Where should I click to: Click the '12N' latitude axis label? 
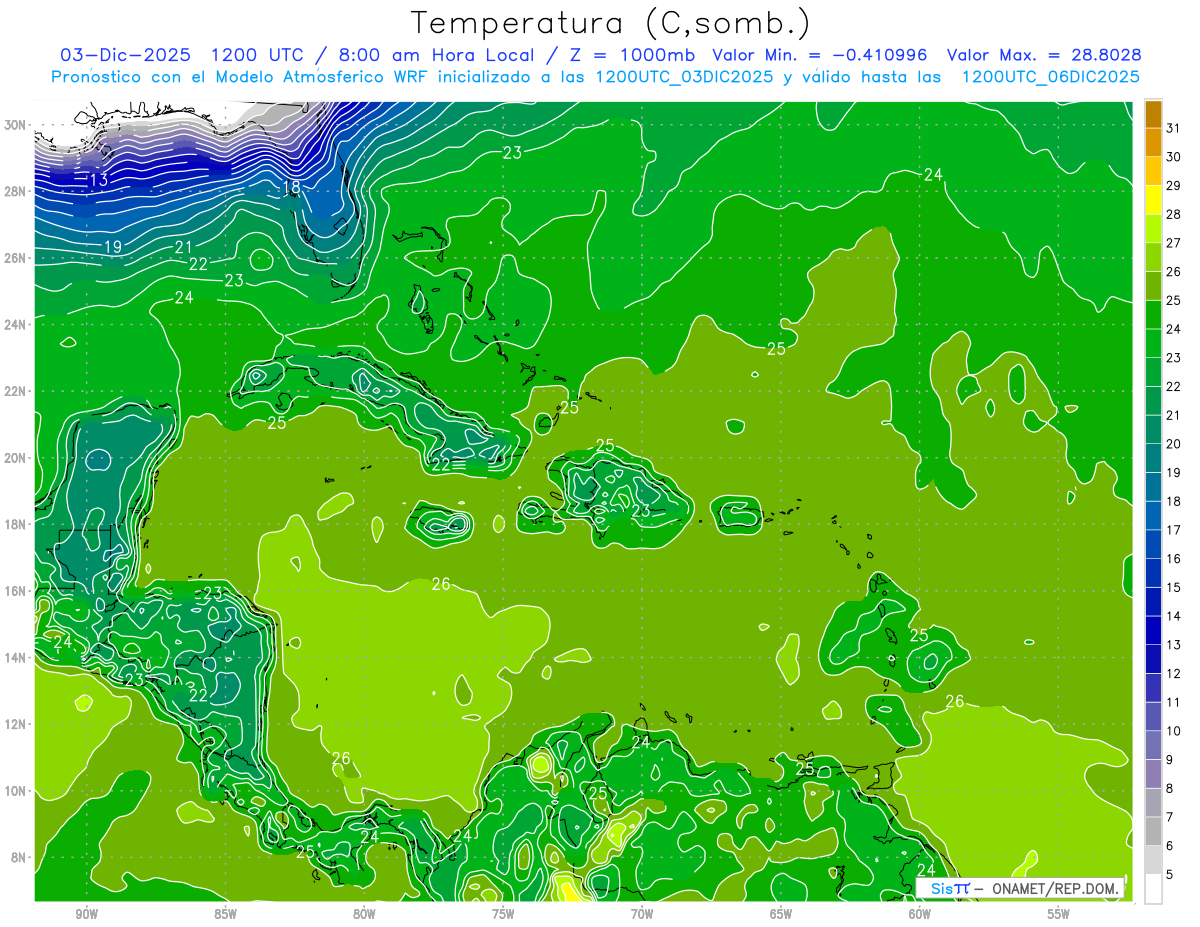pos(14,724)
